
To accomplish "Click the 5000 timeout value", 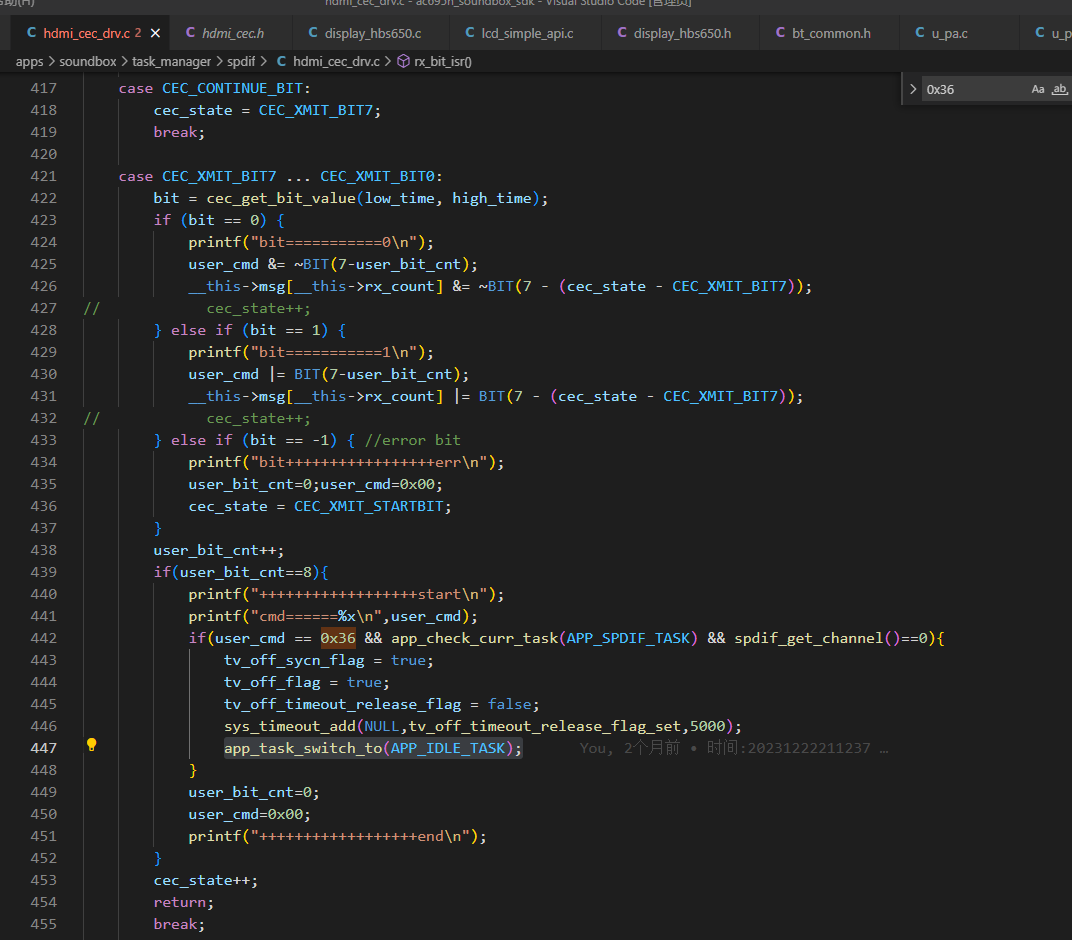I will [x=708, y=726].
